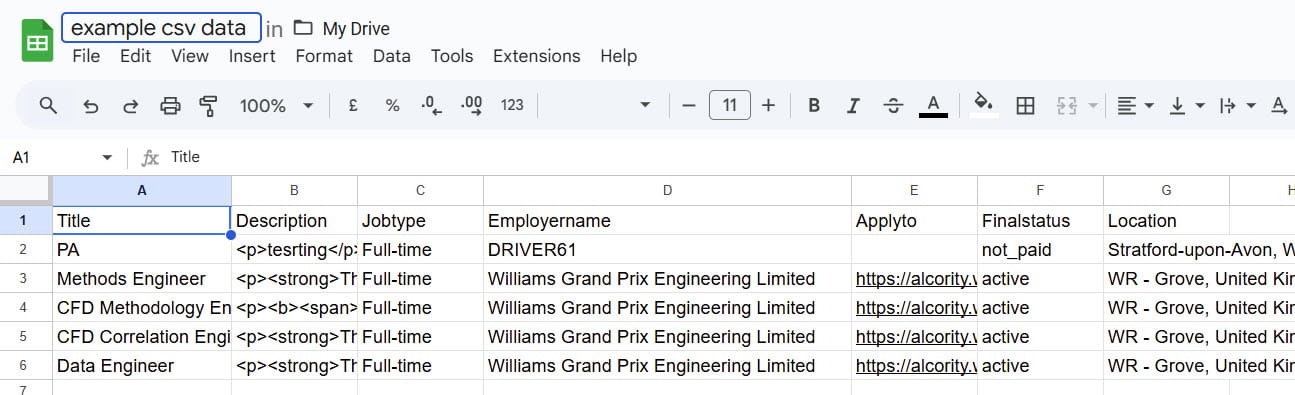1295x395 pixels.
Task: Open the text colour picker
Action: coord(933,105)
